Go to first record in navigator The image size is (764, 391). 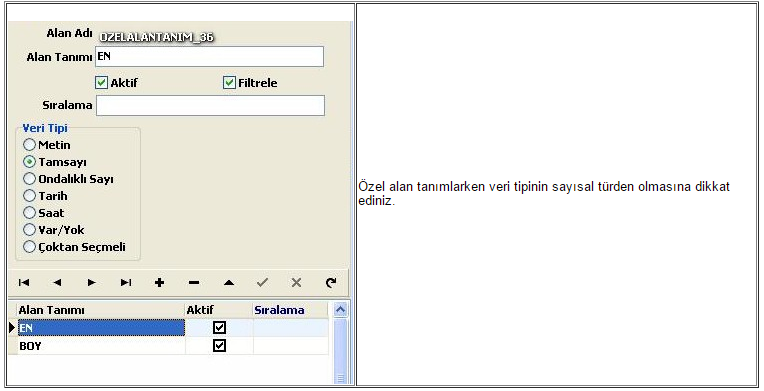click(24, 282)
